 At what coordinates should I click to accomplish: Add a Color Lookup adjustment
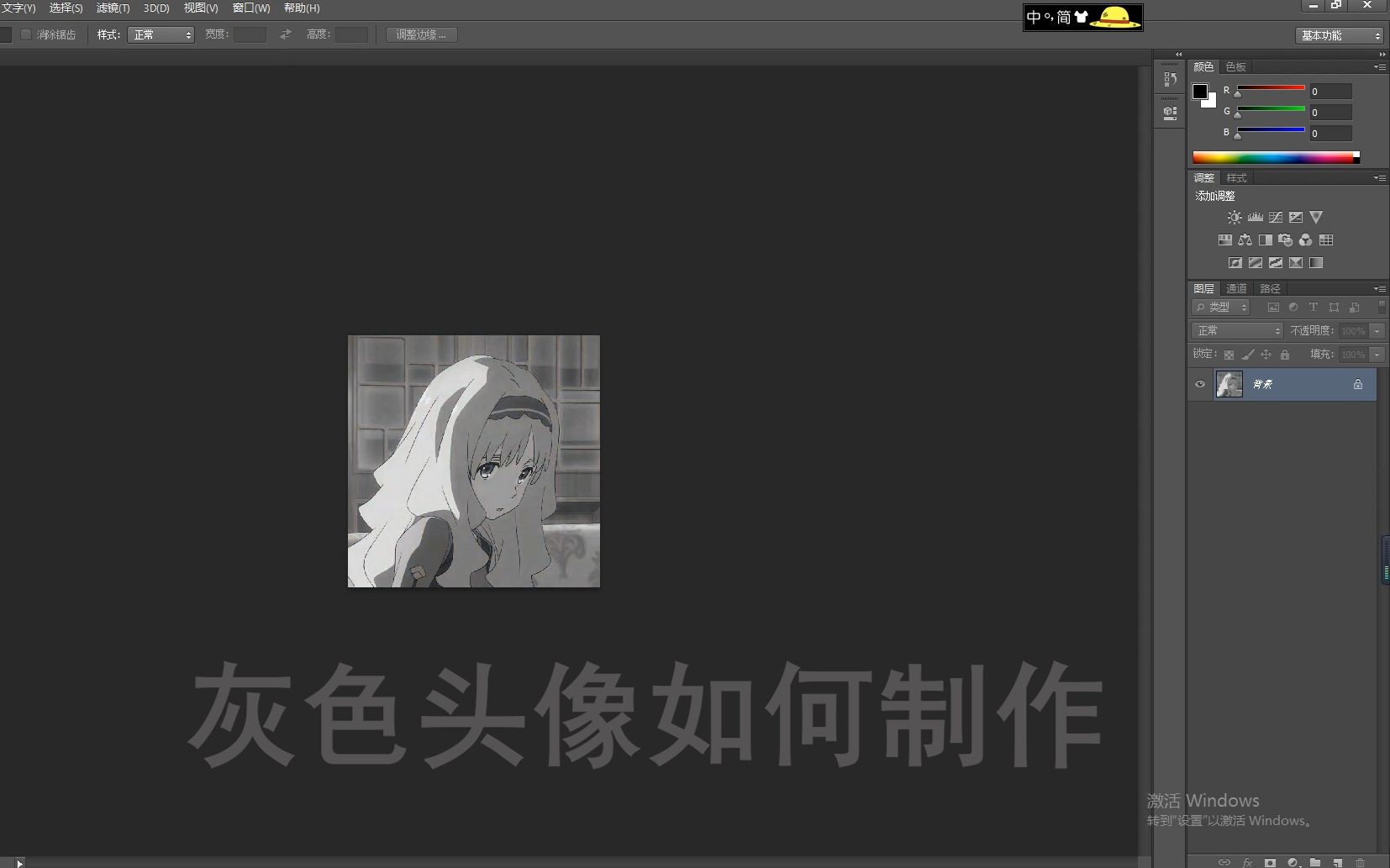click(x=1326, y=239)
